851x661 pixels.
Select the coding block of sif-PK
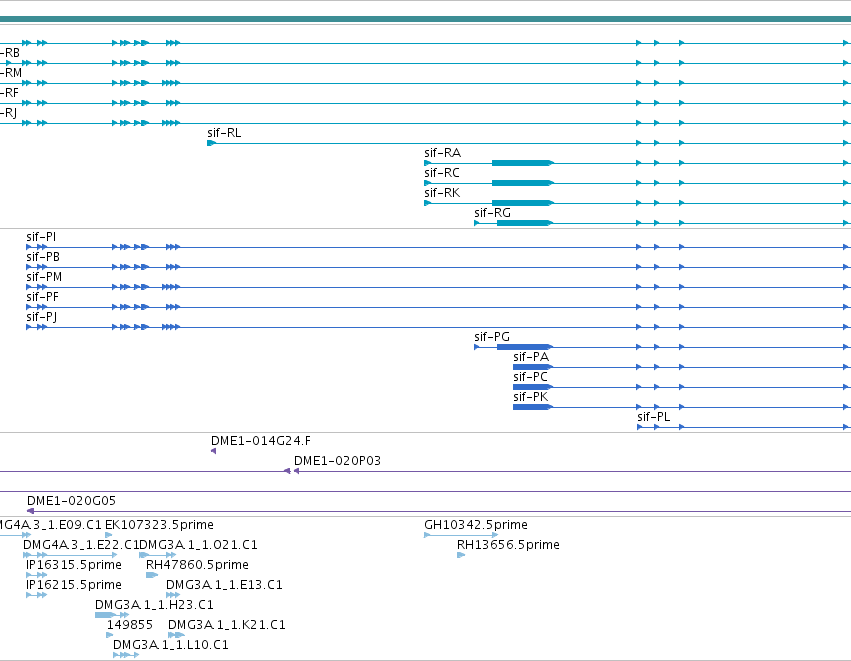pos(532,407)
